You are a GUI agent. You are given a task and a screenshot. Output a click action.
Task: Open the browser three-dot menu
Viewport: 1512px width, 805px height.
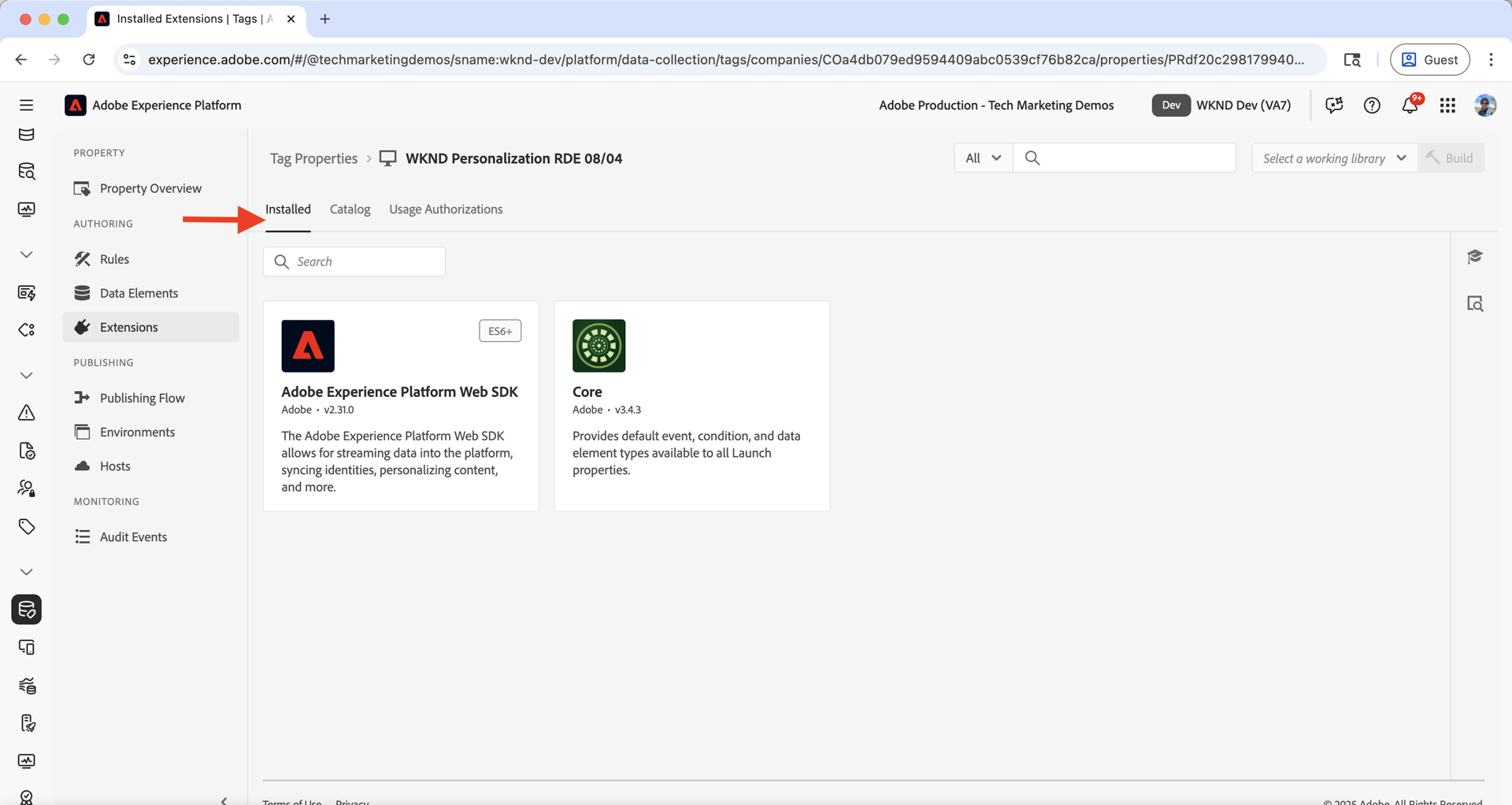coord(1491,60)
